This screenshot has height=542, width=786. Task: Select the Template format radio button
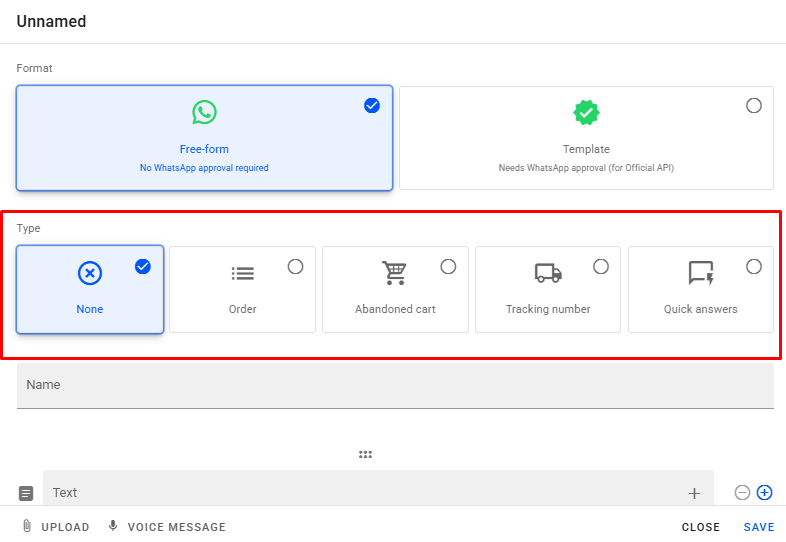pos(754,106)
